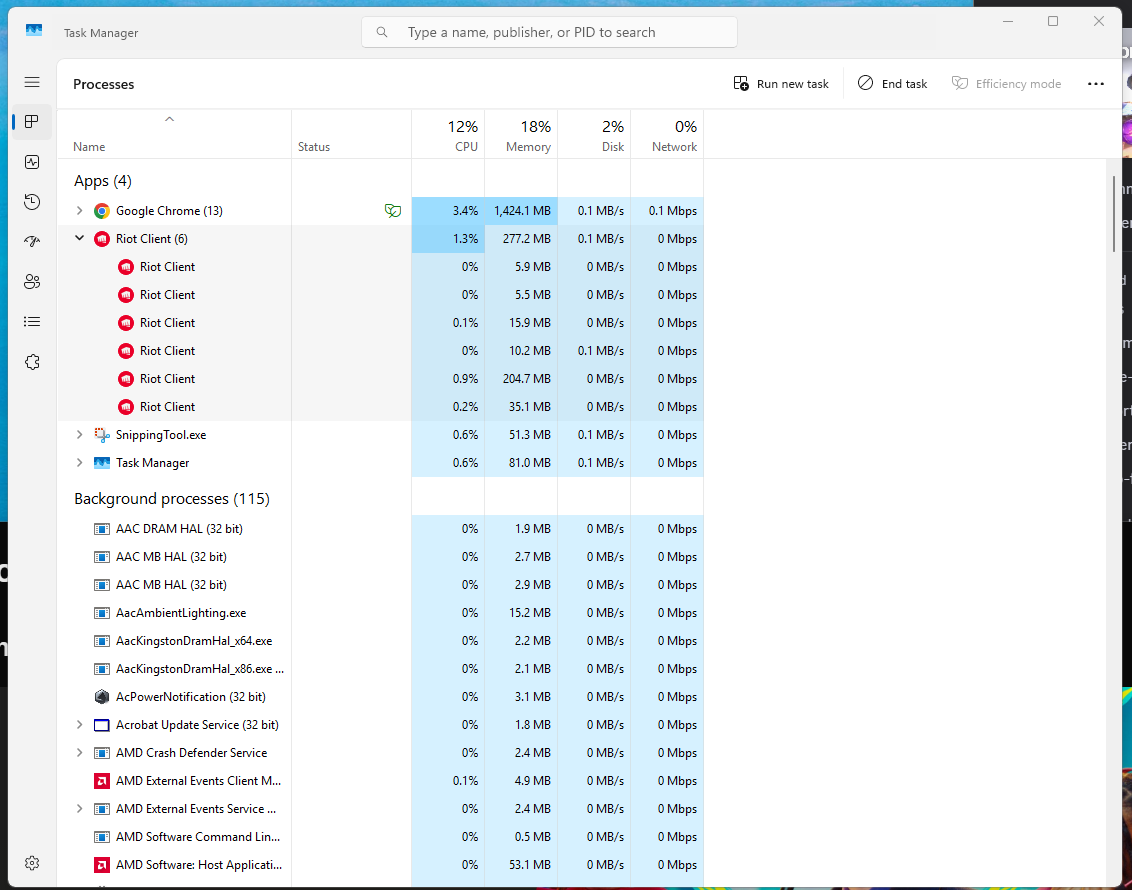Click the Apps (4) group heading
The height and width of the screenshot is (890, 1132).
pos(103,181)
